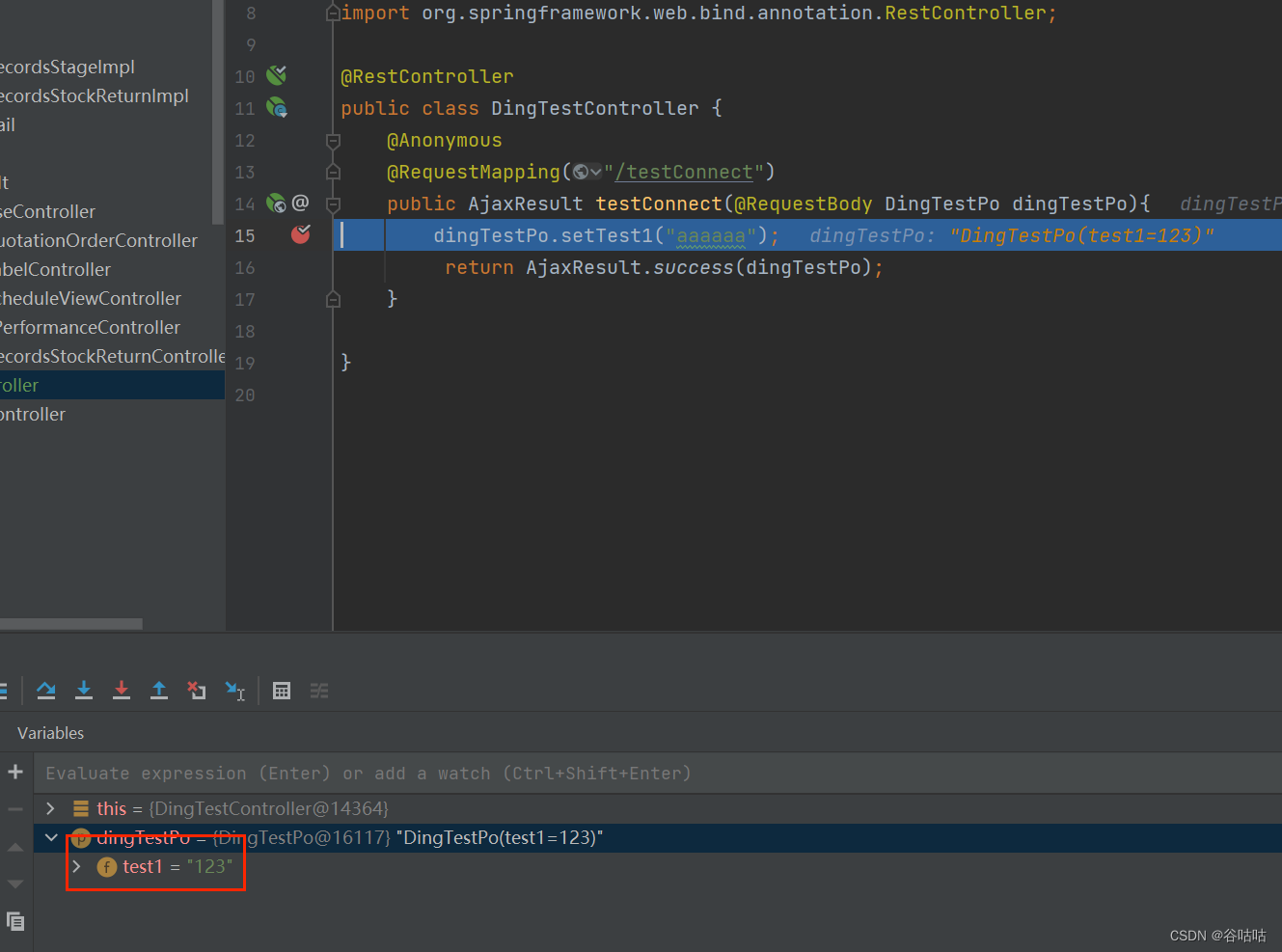Screen dimensions: 1282x952
Task: Click the Spring bean gutter icon on line 10
Action: 277,75
